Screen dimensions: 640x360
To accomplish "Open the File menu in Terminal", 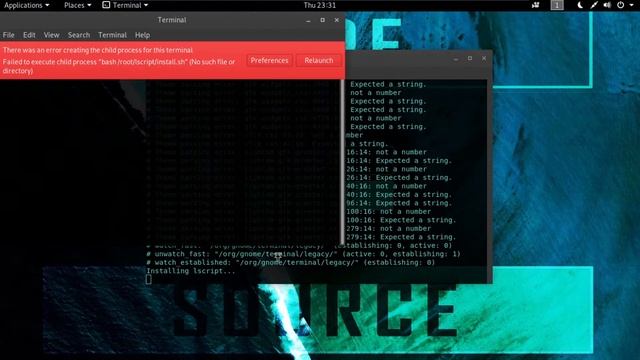I will coord(9,35).
